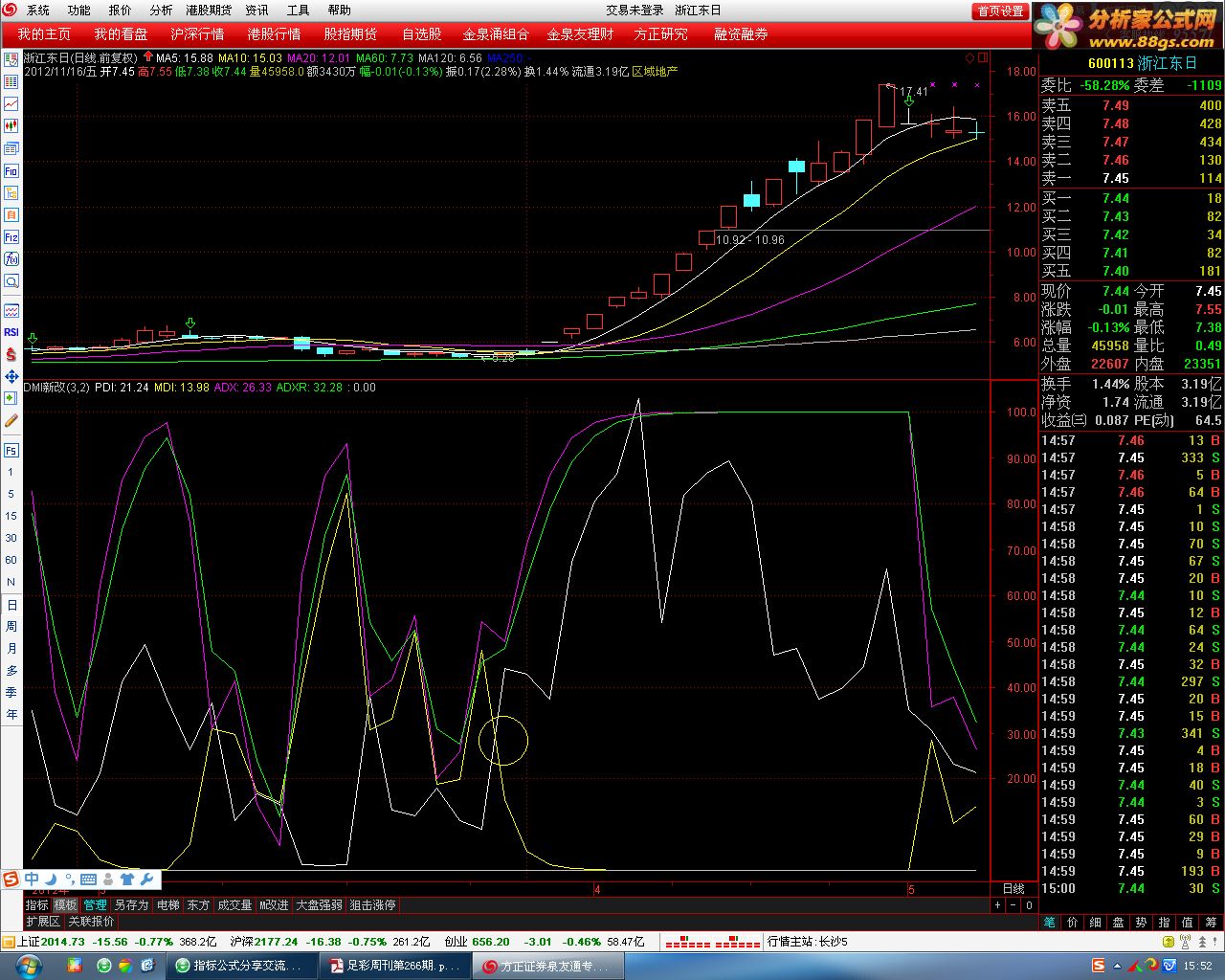Click the line trend chart icon in left toolbar

coord(11,103)
